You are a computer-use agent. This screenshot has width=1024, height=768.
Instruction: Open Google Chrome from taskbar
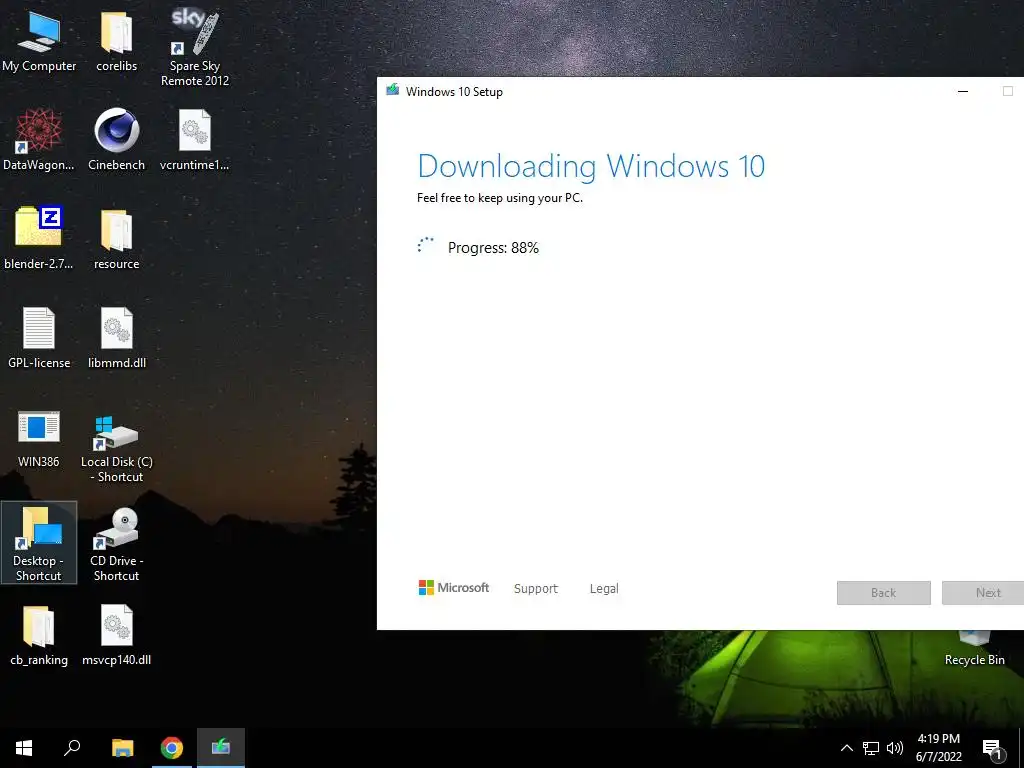click(172, 748)
